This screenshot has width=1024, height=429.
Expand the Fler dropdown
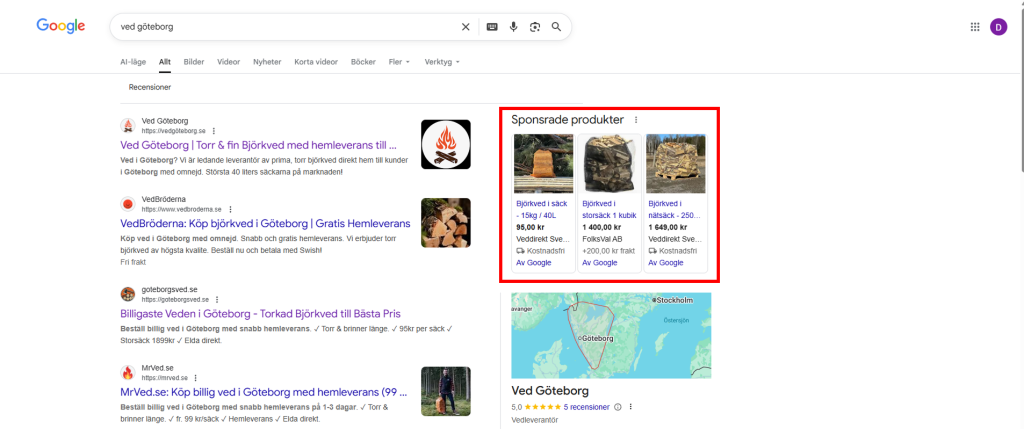pos(399,62)
